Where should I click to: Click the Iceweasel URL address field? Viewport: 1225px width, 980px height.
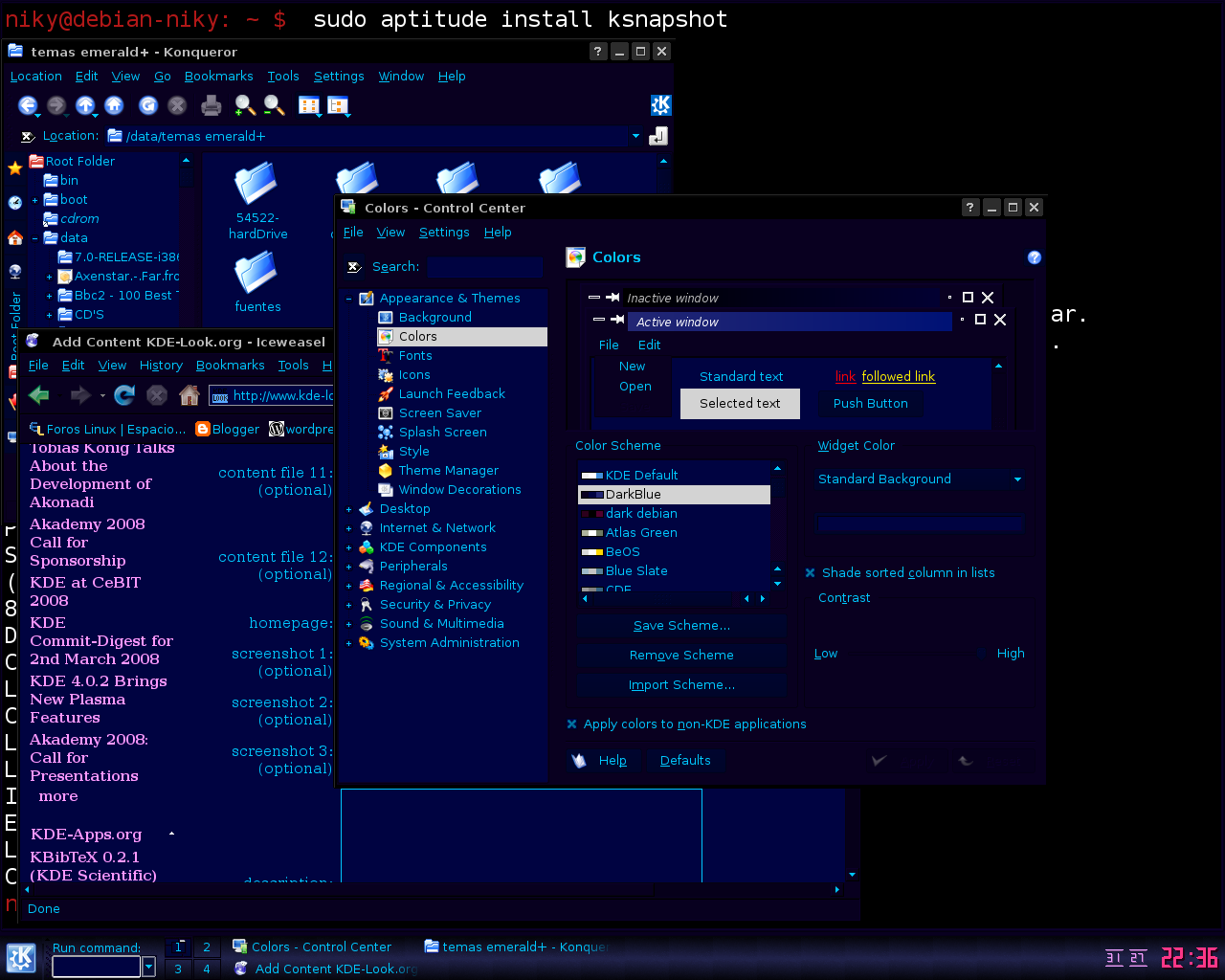coord(272,395)
